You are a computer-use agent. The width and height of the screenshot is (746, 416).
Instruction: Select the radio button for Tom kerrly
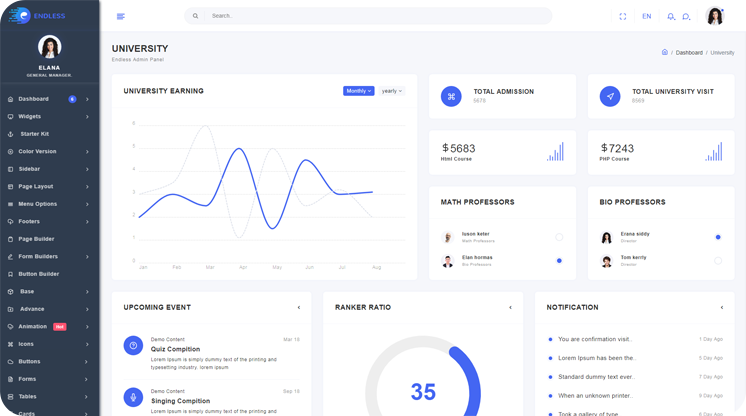pos(718,261)
